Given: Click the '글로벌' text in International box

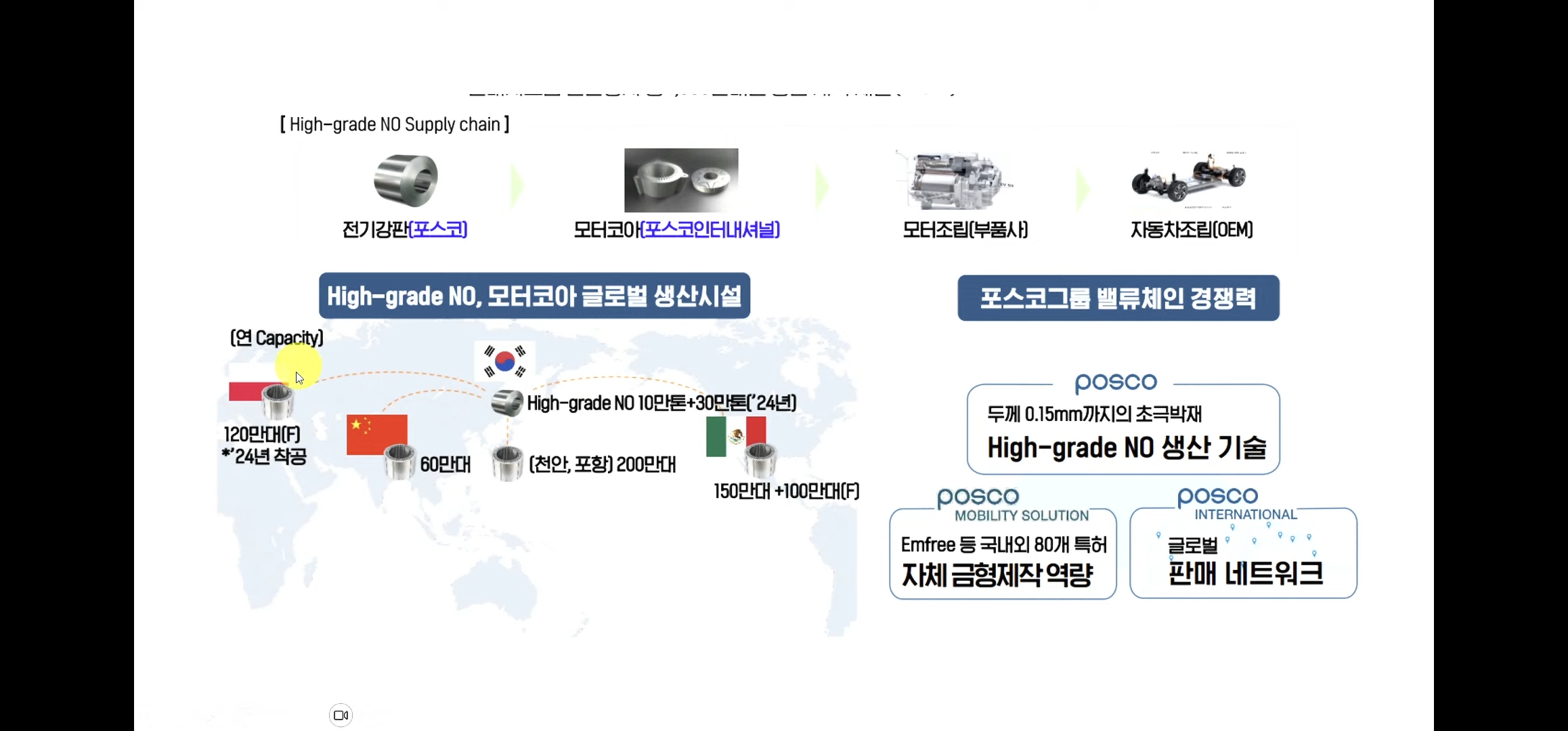Looking at the screenshot, I should pyautogui.click(x=1193, y=546).
